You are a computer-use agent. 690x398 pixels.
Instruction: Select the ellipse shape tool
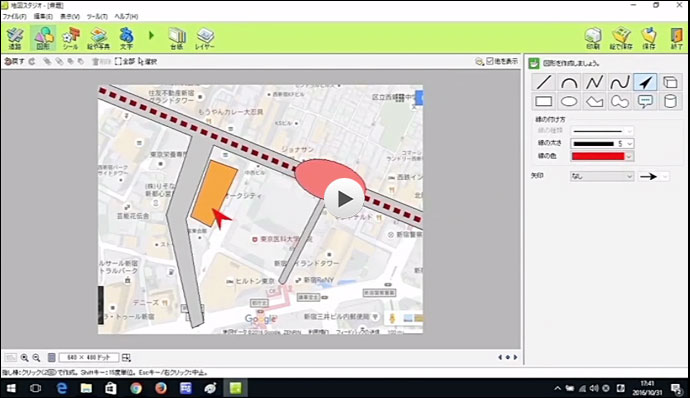[x=569, y=102]
